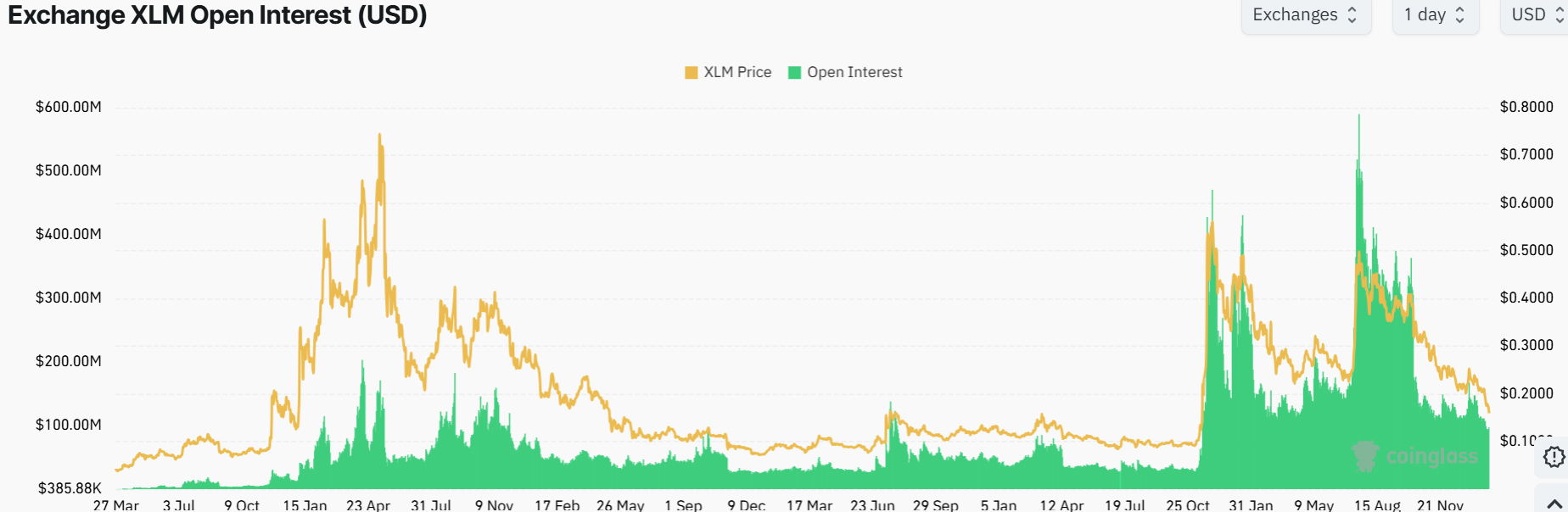The image size is (1568, 512).
Task: Click the $0.8000 right price axis label
Action: coord(1526,107)
